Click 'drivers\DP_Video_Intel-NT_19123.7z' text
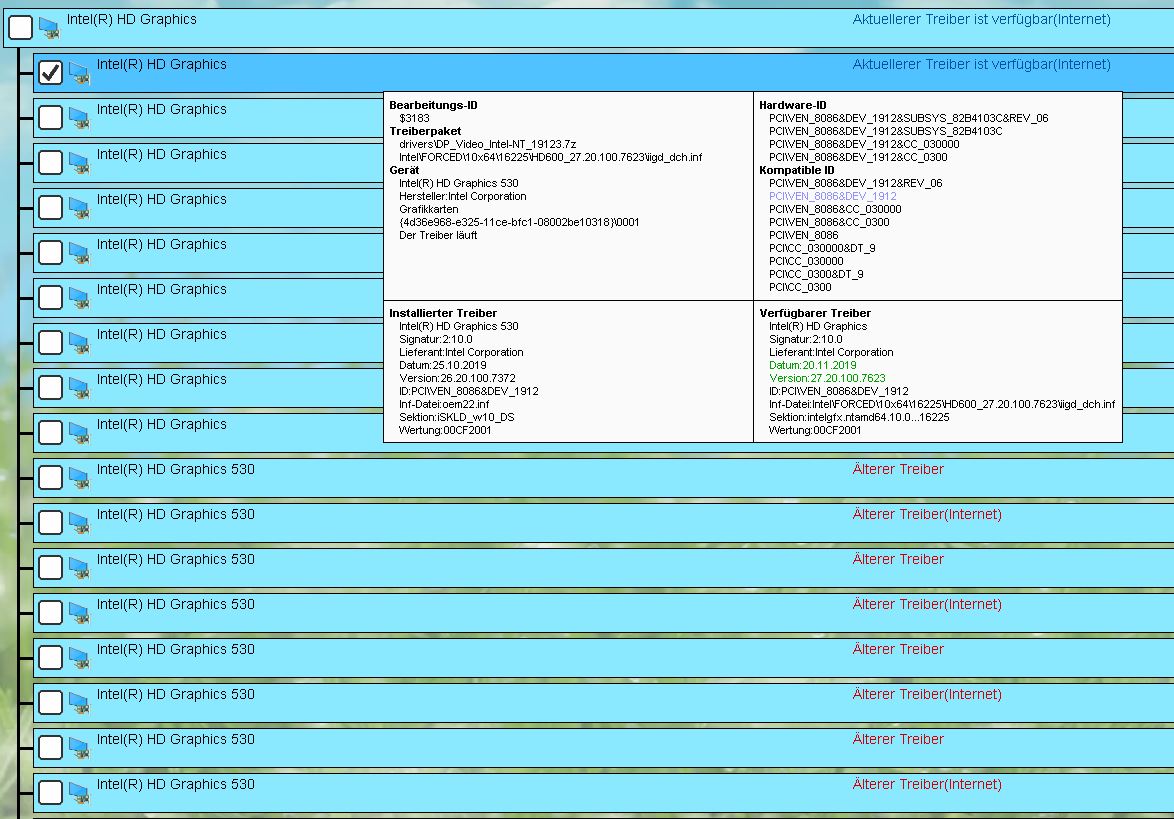 point(487,144)
